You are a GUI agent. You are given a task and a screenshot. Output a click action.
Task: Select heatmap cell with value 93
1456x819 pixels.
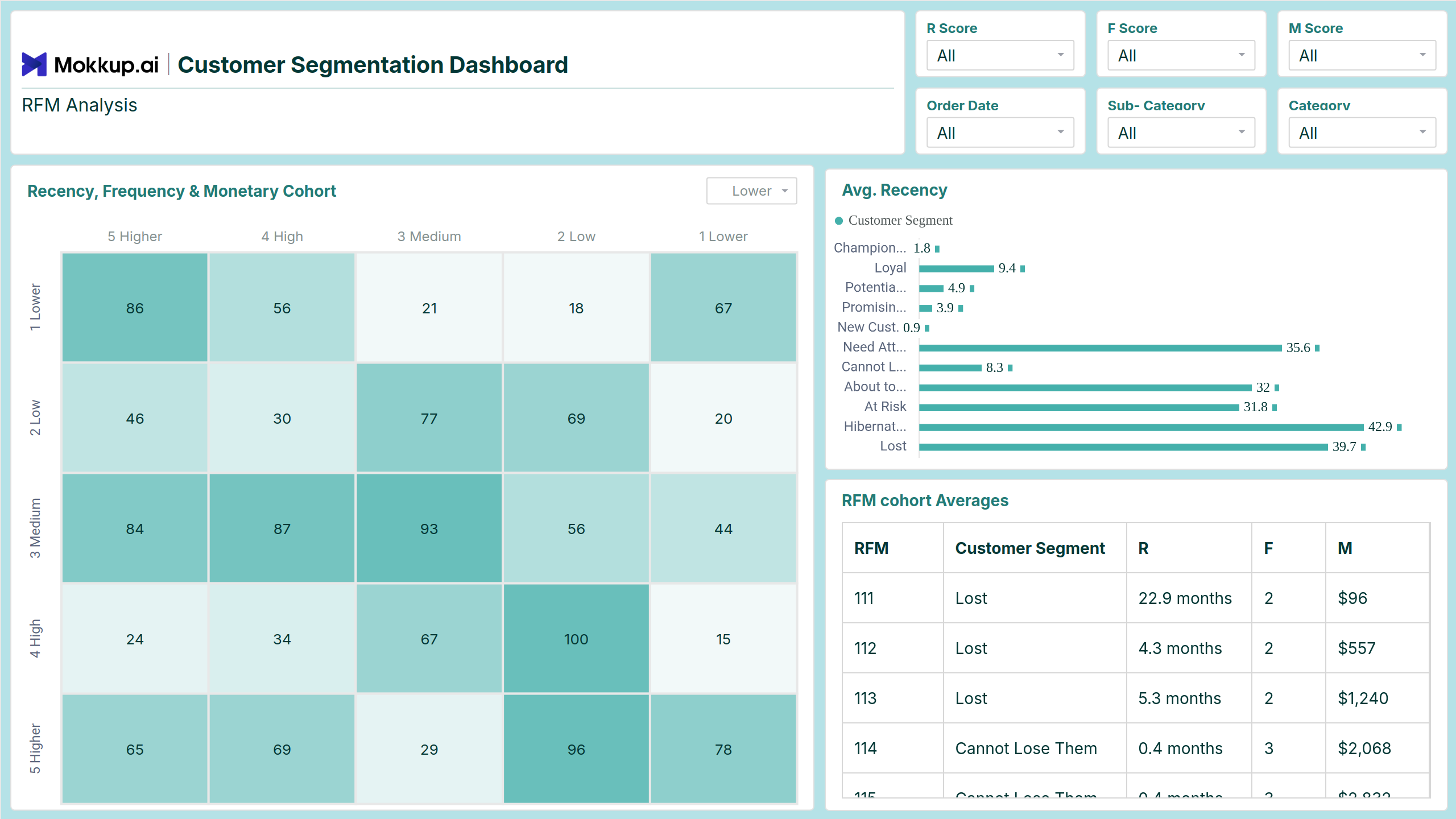[429, 528]
